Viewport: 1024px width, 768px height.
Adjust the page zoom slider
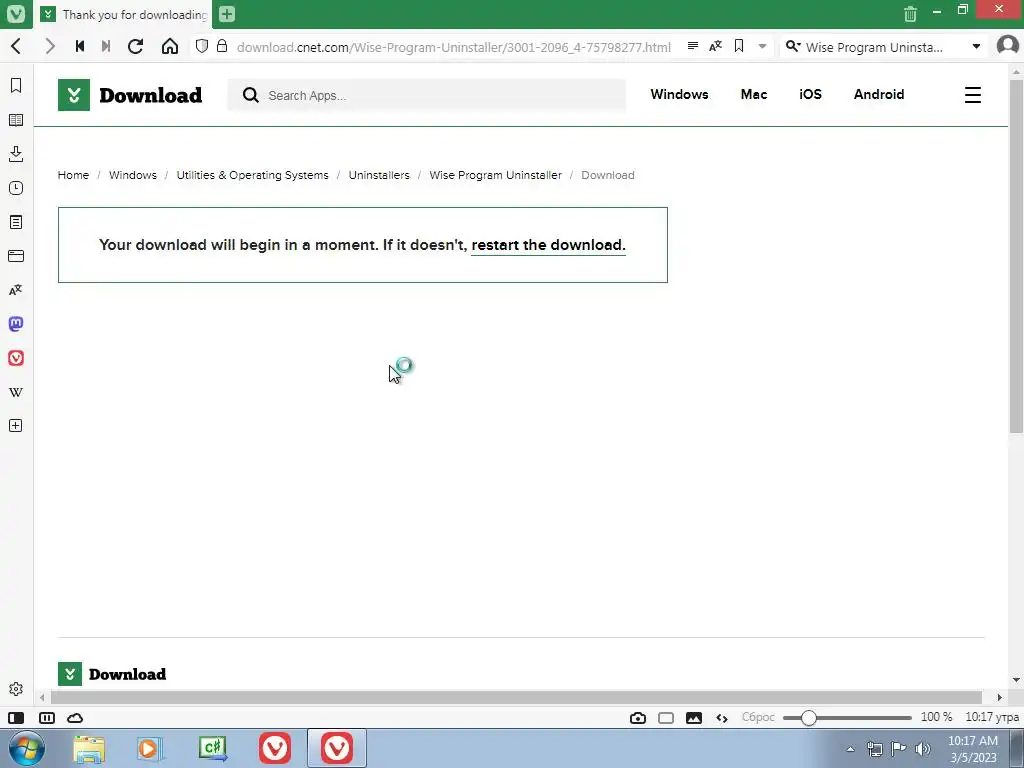pos(847,718)
